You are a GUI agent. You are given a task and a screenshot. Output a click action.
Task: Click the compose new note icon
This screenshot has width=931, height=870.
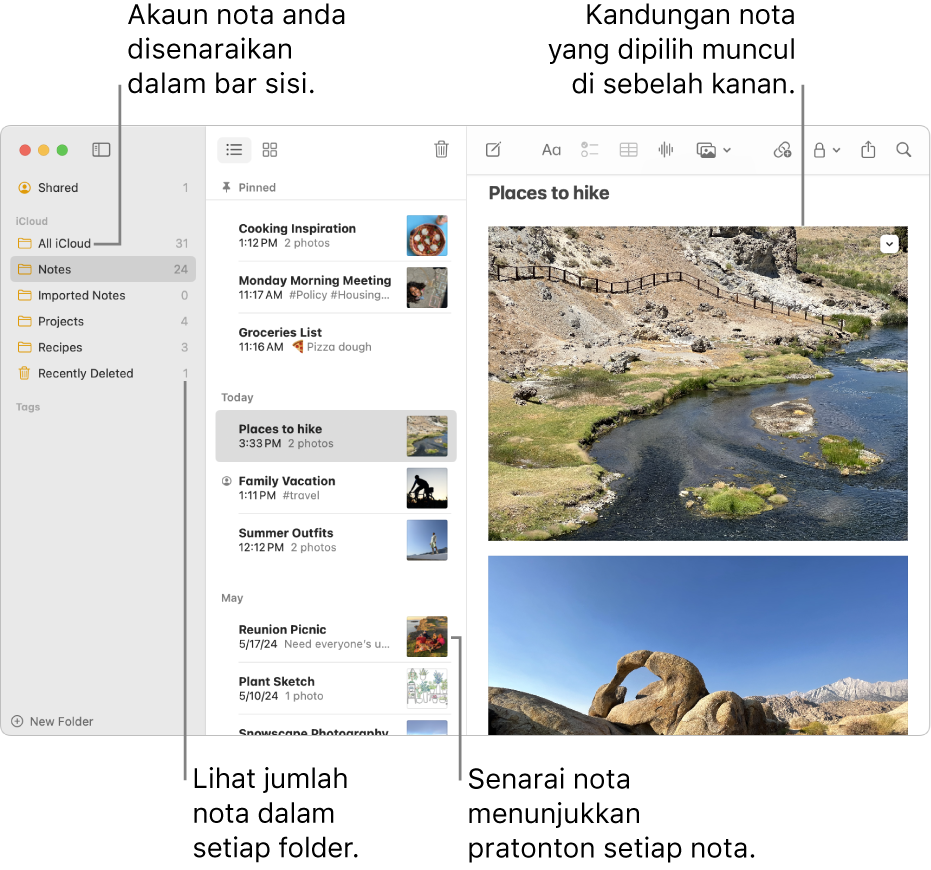pos(493,150)
